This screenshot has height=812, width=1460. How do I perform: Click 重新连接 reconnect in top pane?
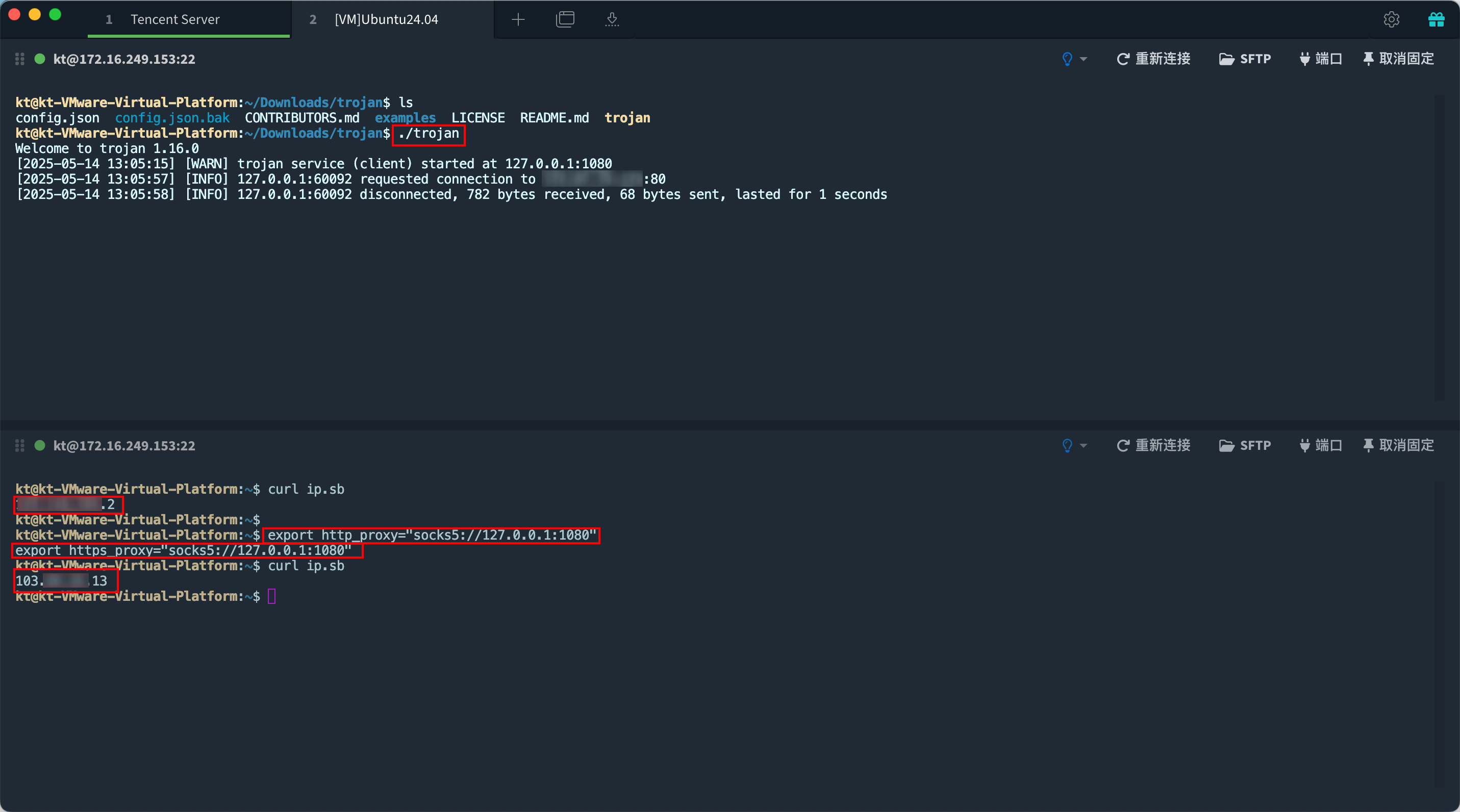(x=1153, y=59)
